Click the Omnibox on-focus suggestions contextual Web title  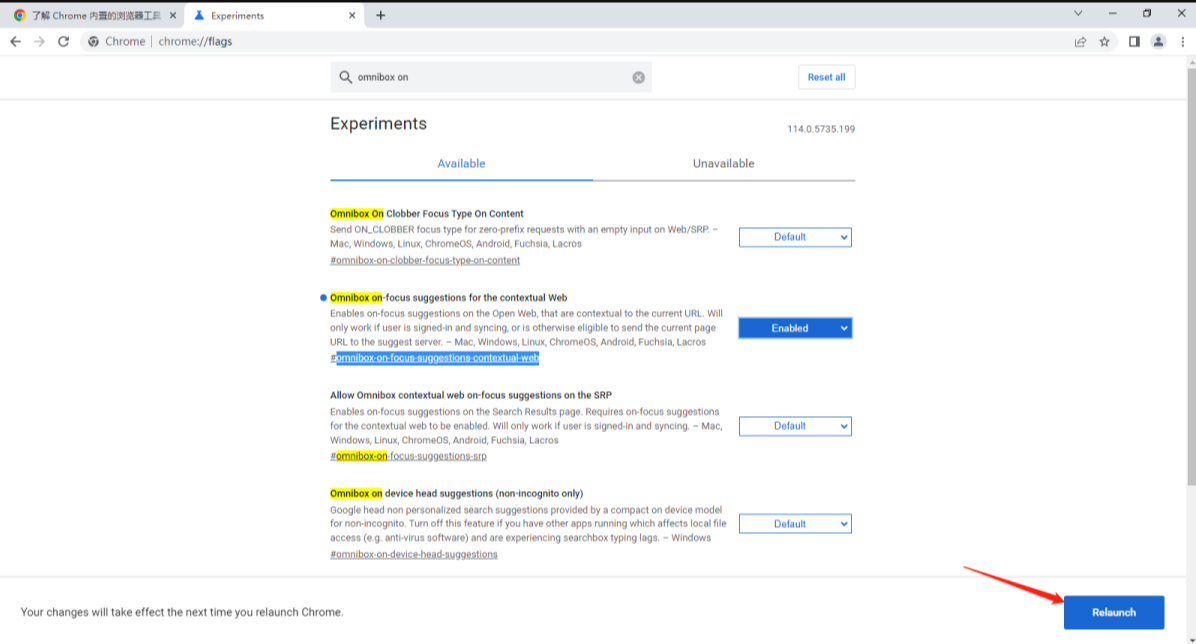point(448,298)
